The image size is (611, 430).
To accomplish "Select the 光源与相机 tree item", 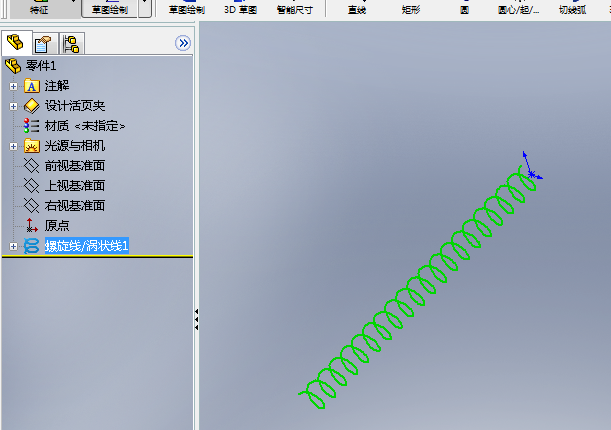I will tap(75, 146).
